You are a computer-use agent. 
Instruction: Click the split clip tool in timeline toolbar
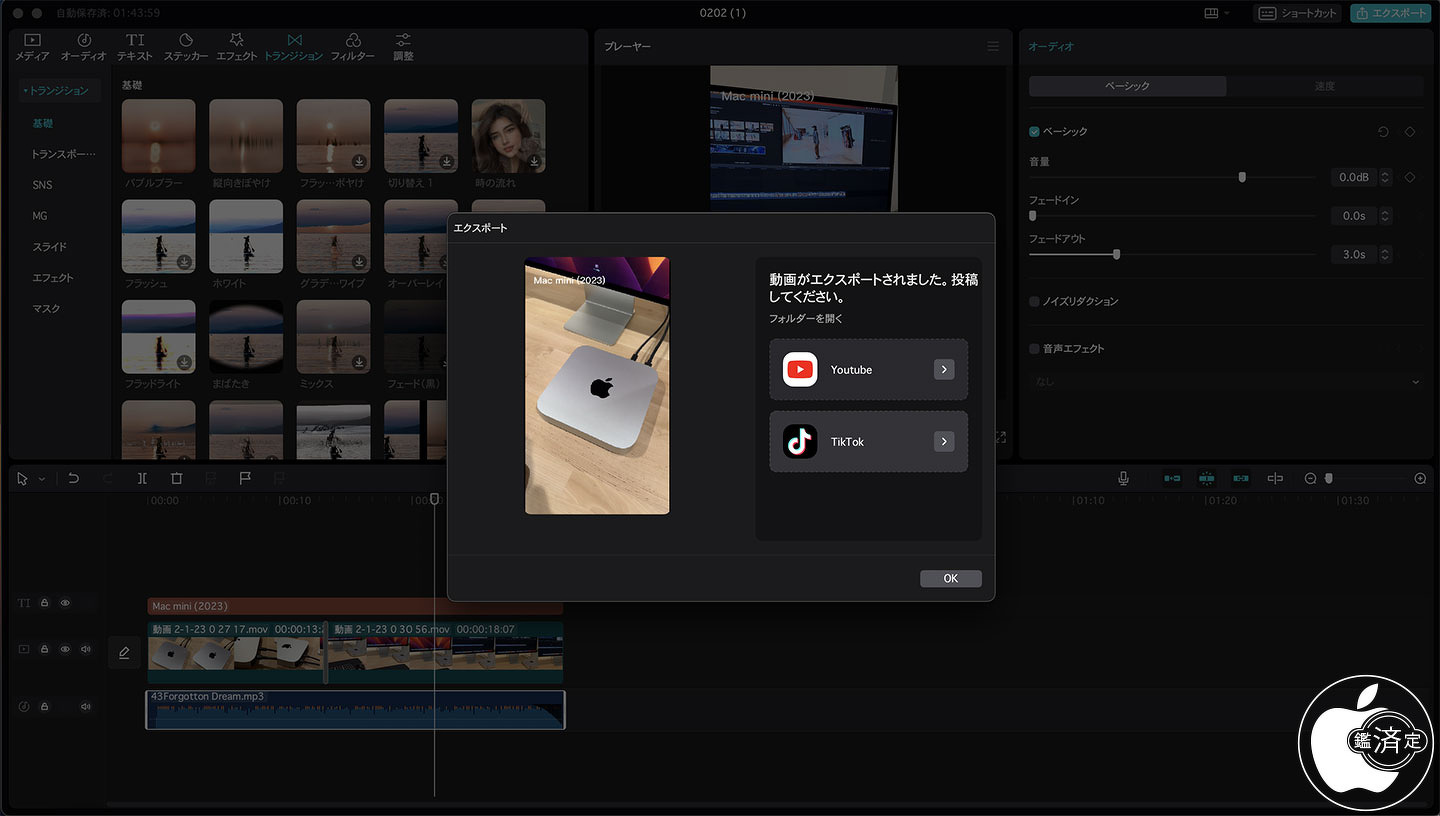coord(143,479)
